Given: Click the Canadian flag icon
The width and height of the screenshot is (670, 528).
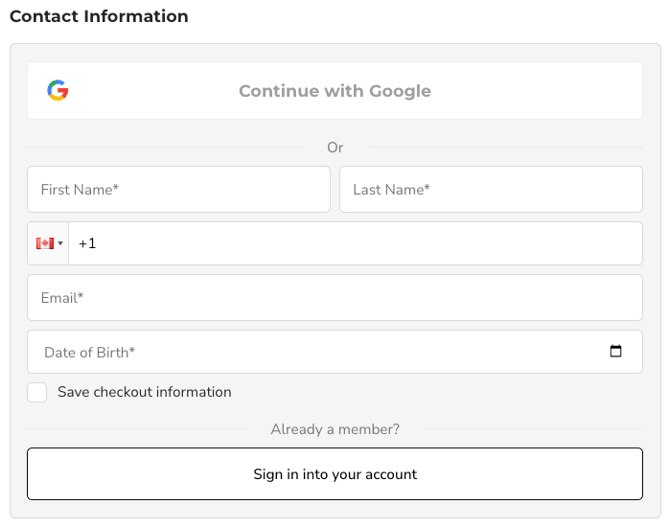Looking at the screenshot, I should [x=44, y=243].
